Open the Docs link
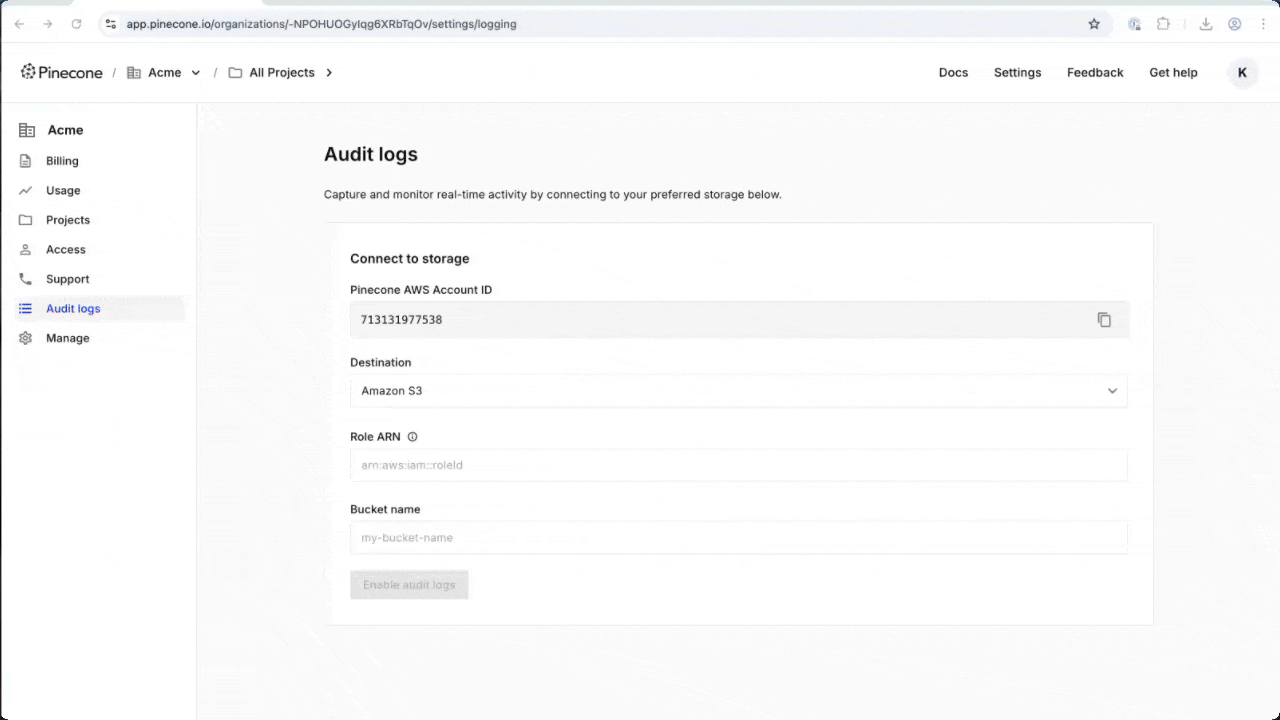Viewport: 1280px width, 720px height. [x=953, y=73]
